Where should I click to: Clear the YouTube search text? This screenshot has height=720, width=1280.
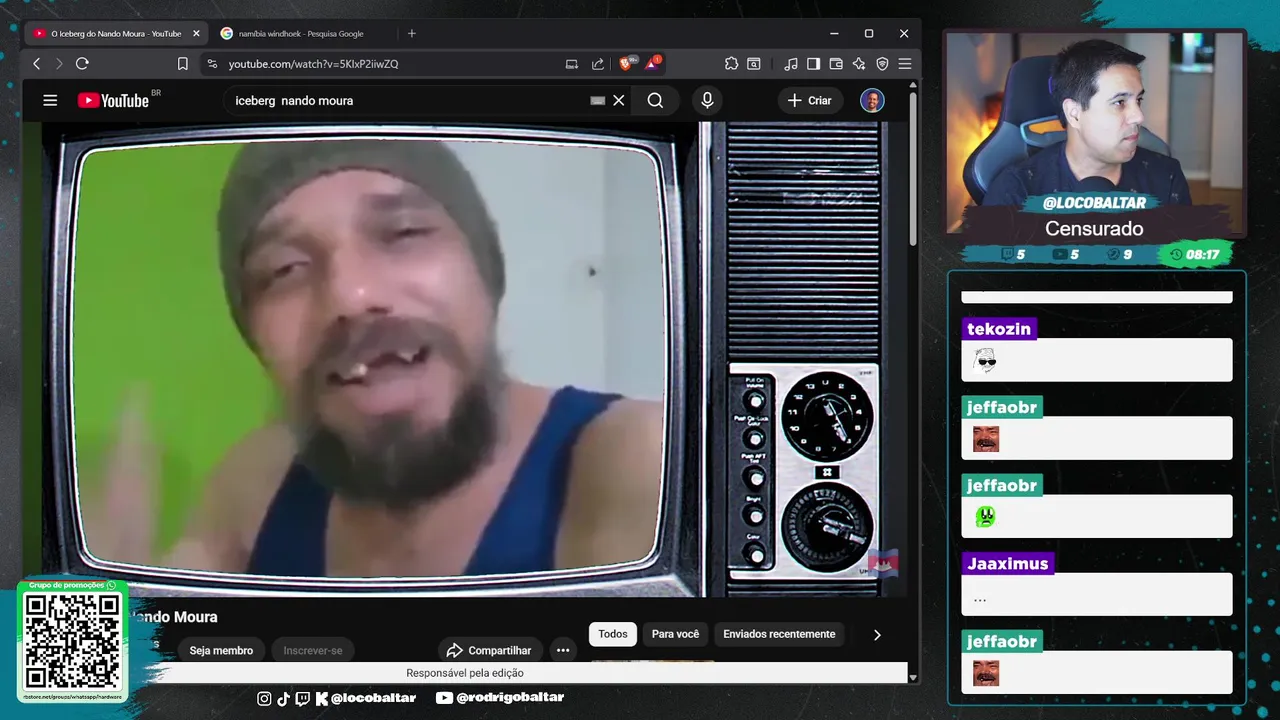click(619, 100)
